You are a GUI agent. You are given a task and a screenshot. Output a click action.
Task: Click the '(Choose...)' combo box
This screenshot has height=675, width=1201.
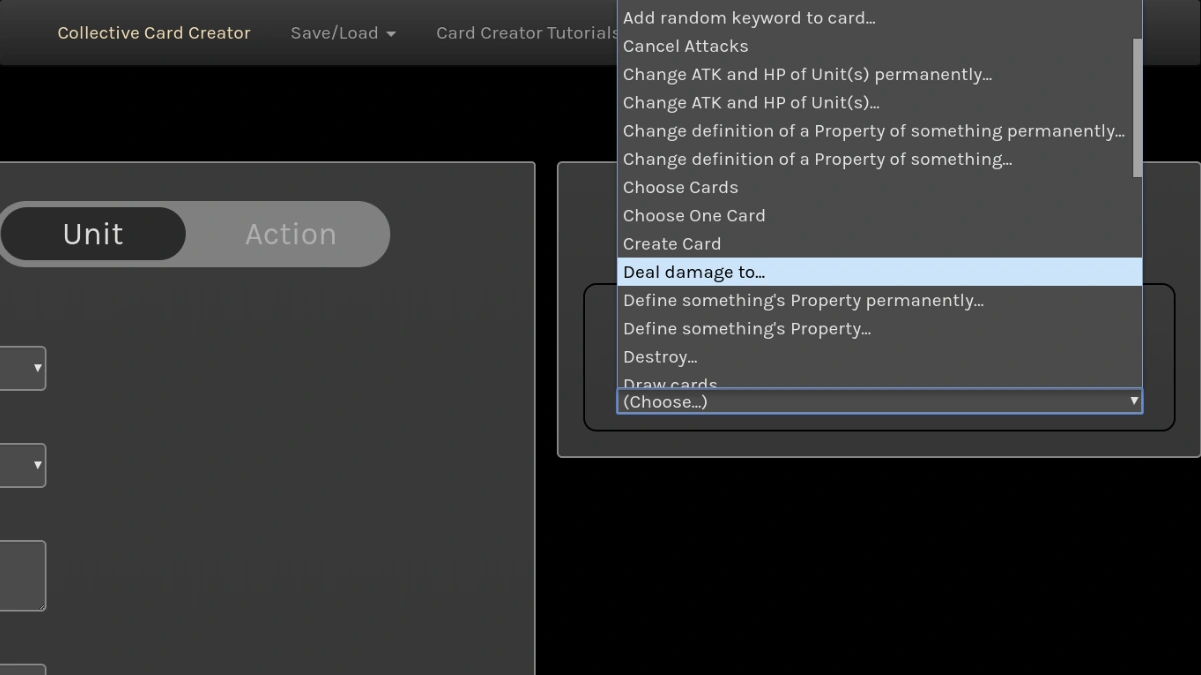[x=879, y=402]
